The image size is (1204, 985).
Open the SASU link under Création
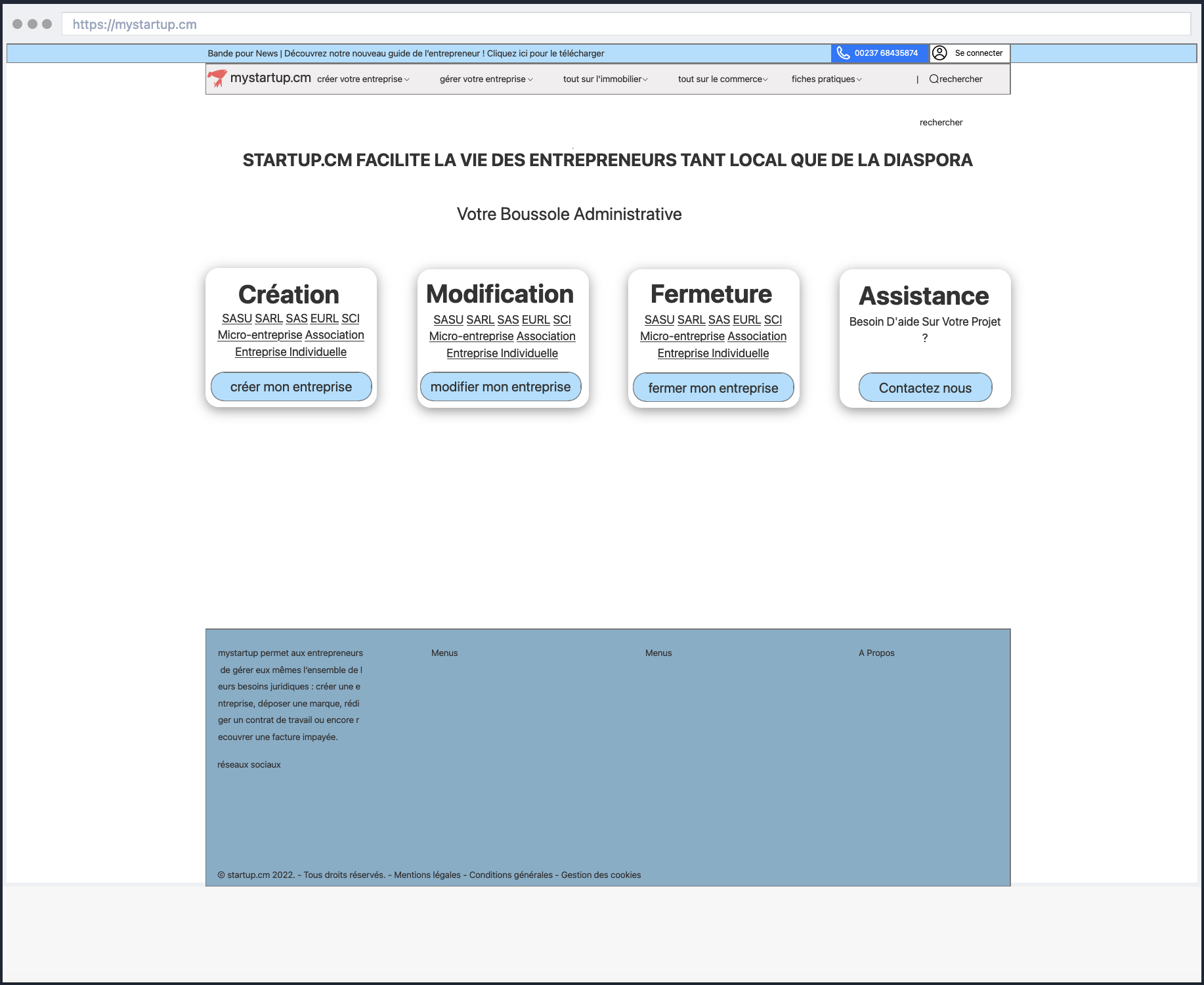(237, 318)
